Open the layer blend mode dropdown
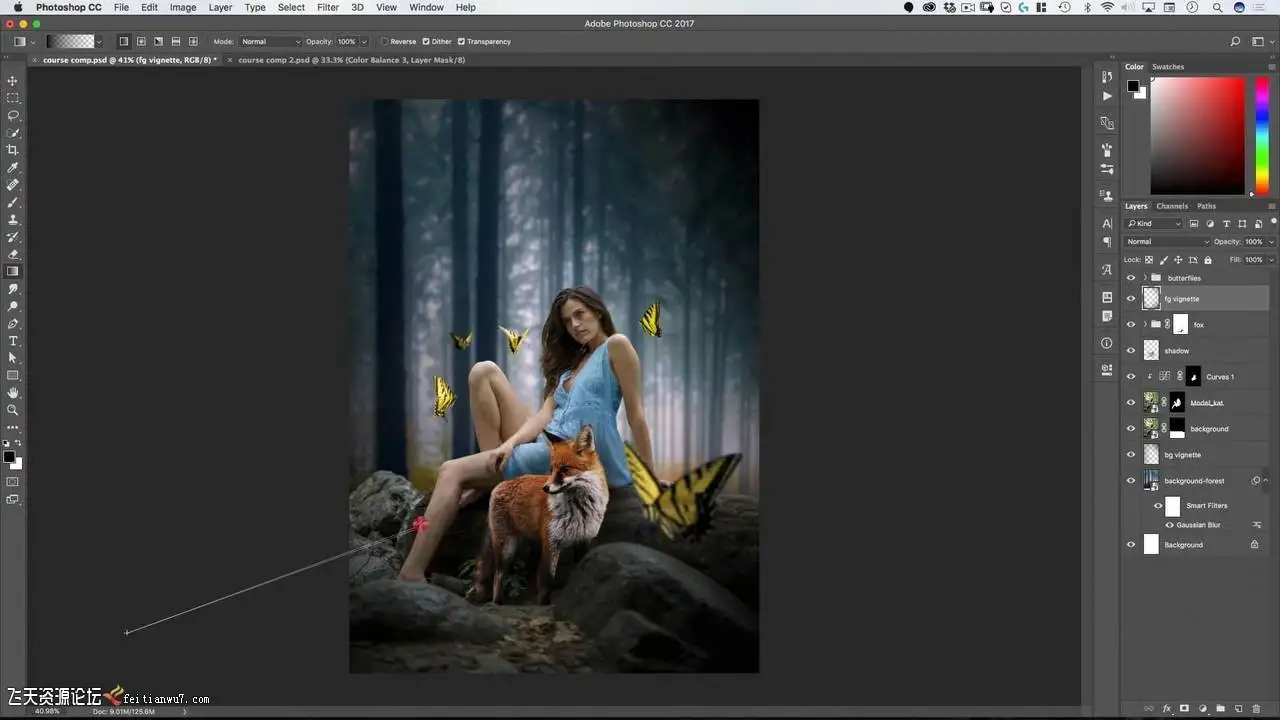Viewport: 1280px width, 720px height. tap(1167, 242)
